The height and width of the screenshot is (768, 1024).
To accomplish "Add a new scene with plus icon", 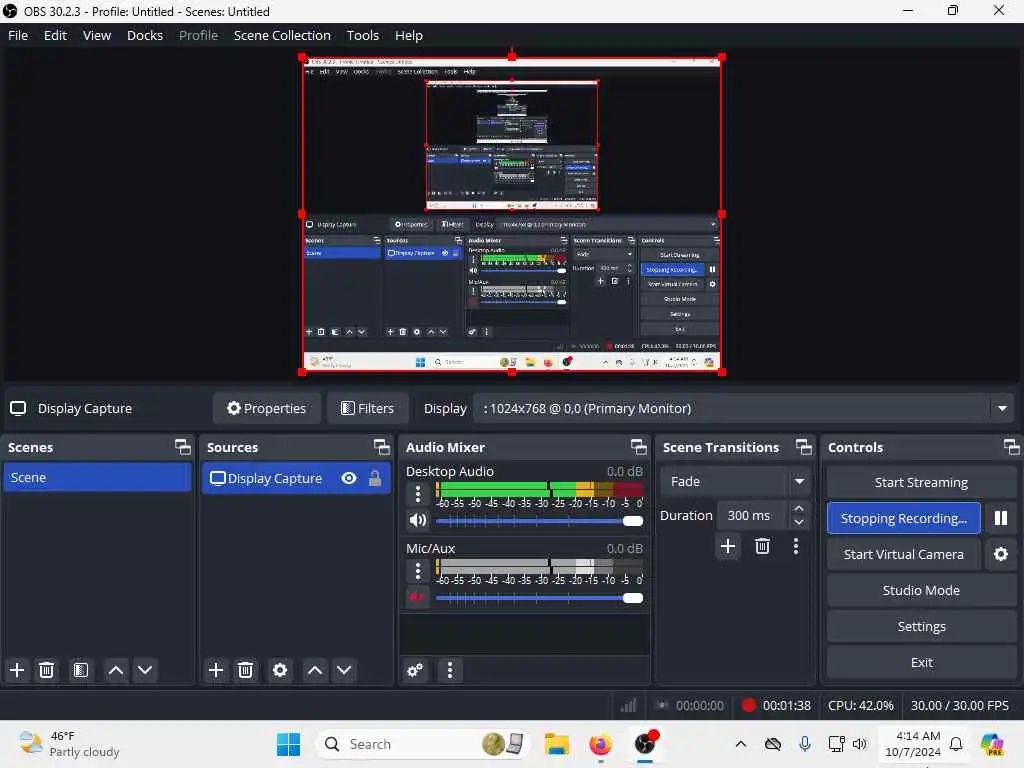I will click(x=17, y=670).
